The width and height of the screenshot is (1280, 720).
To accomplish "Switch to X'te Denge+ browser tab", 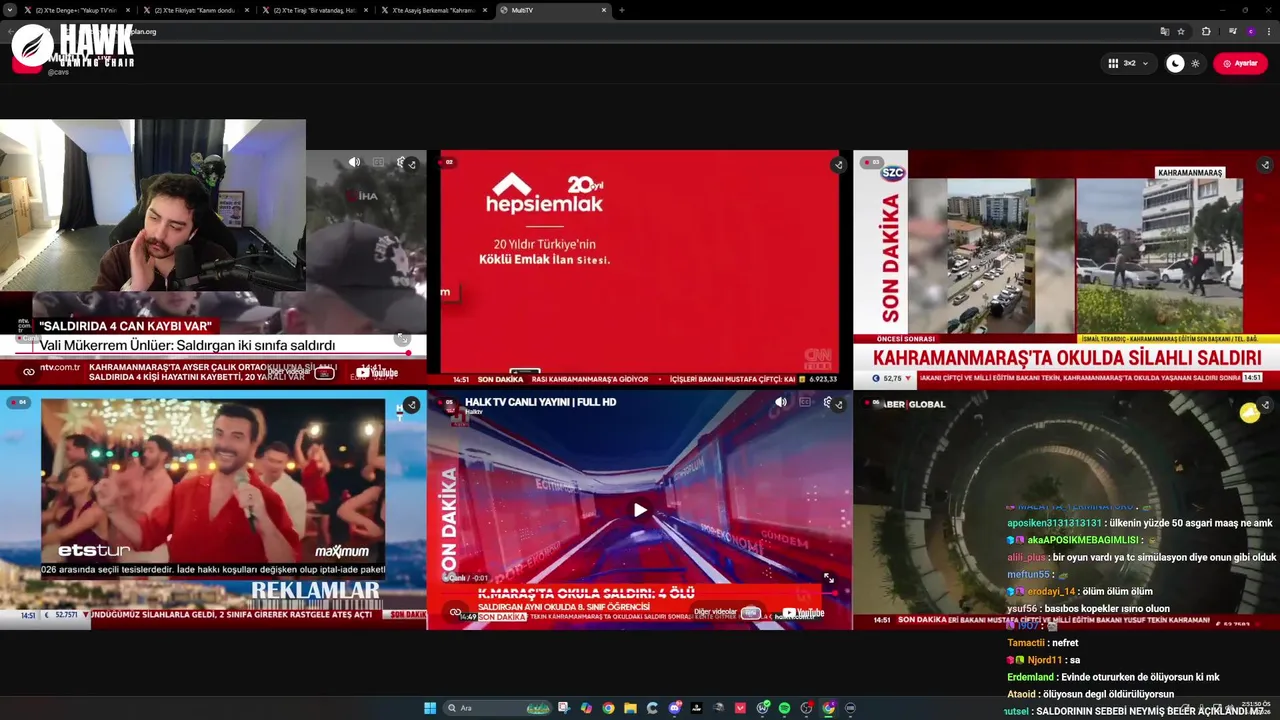I will coord(77,10).
